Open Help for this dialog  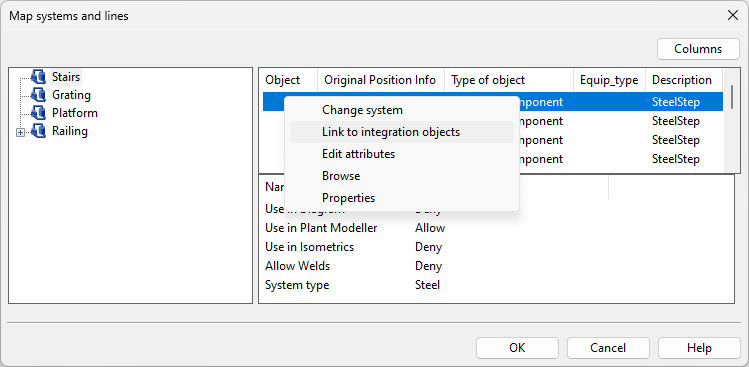pyautogui.click(x=699, y=348)
